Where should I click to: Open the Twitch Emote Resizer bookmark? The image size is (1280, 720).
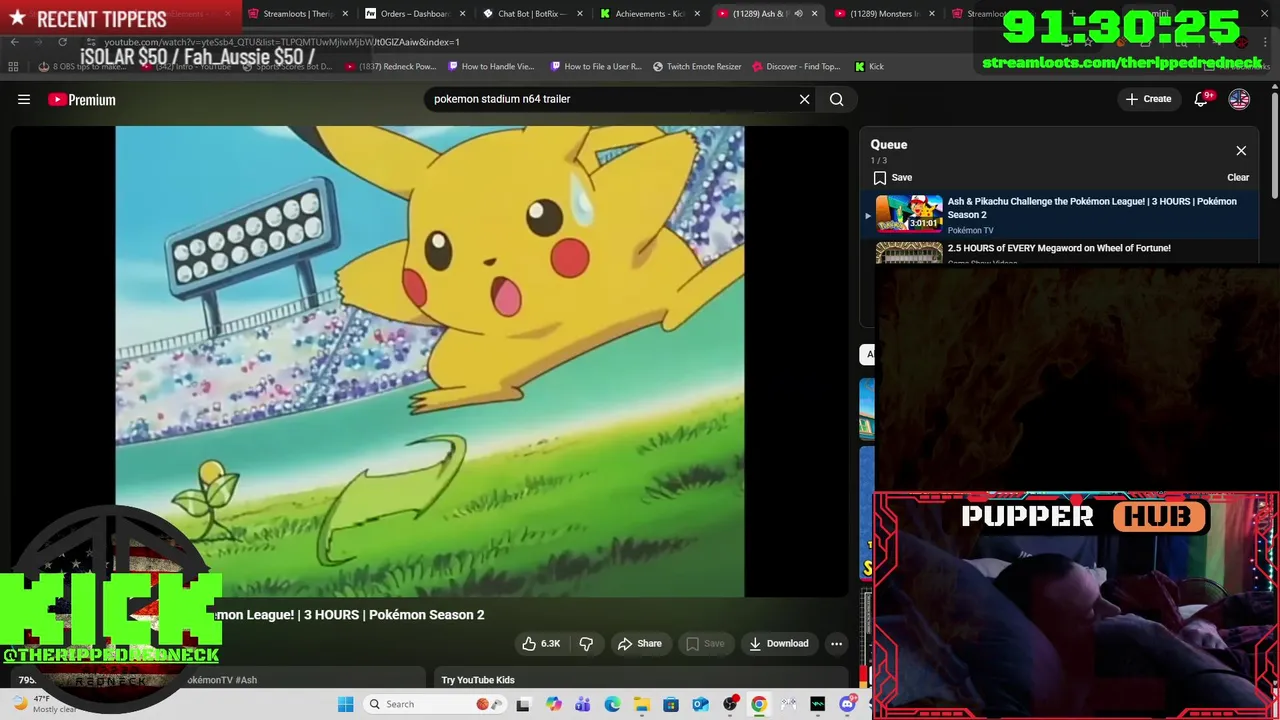tap(697, 67)
